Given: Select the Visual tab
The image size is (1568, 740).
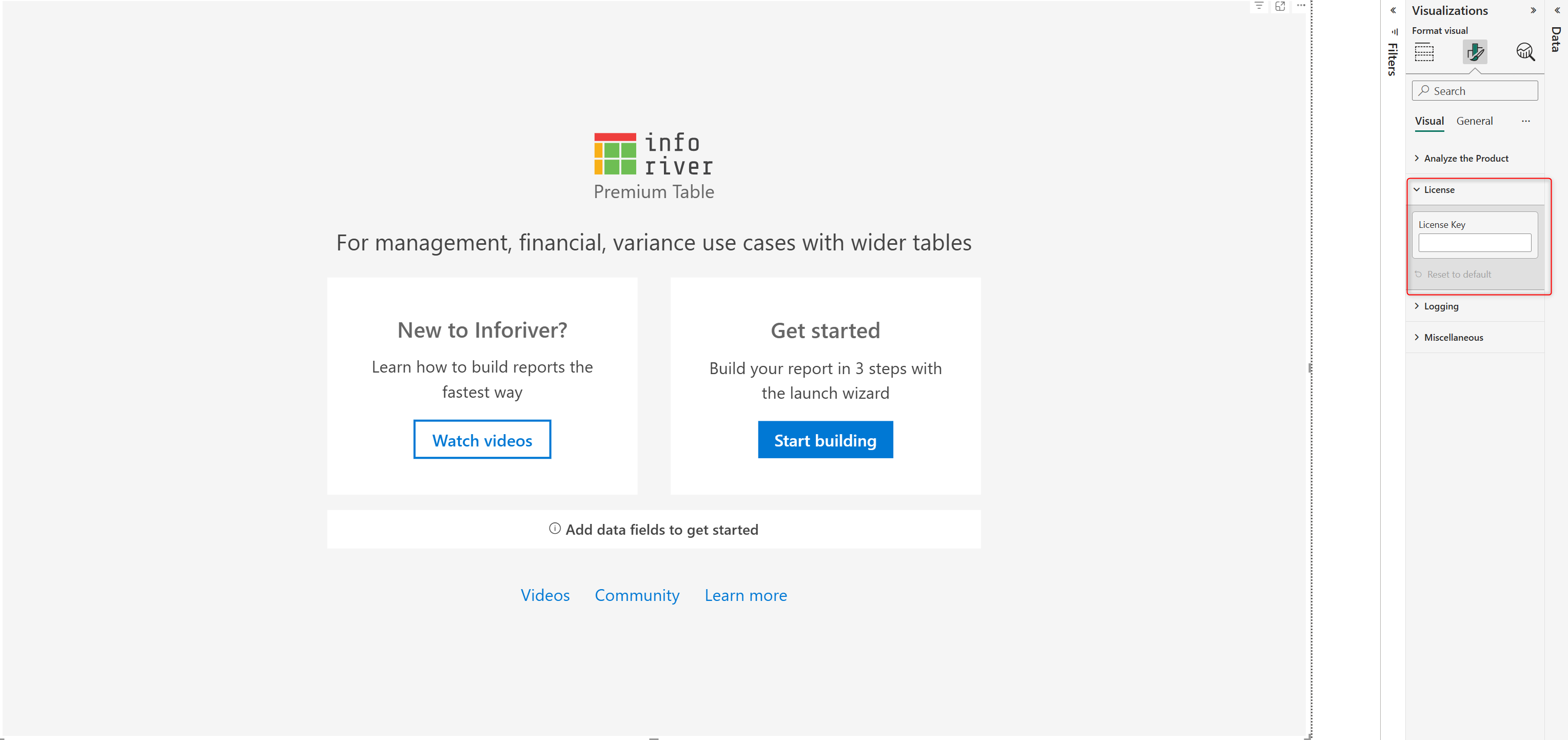Looking at the screenshot, I should click(x=1428, y=121).
